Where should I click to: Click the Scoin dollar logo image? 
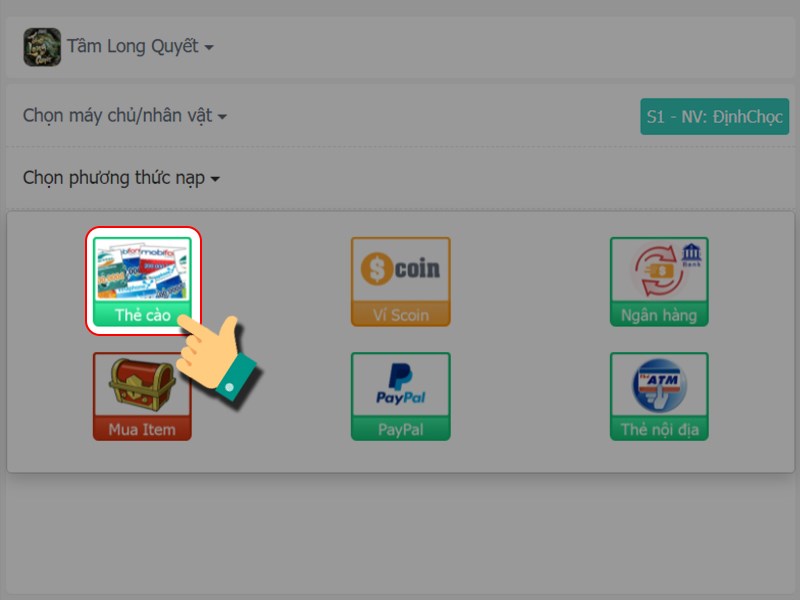pyautogui.click(x=401, y=268)
